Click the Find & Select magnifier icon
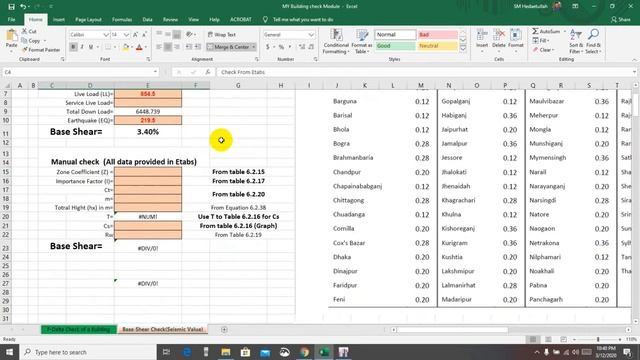Screen dimensions: 640x360 click(593, 35)
